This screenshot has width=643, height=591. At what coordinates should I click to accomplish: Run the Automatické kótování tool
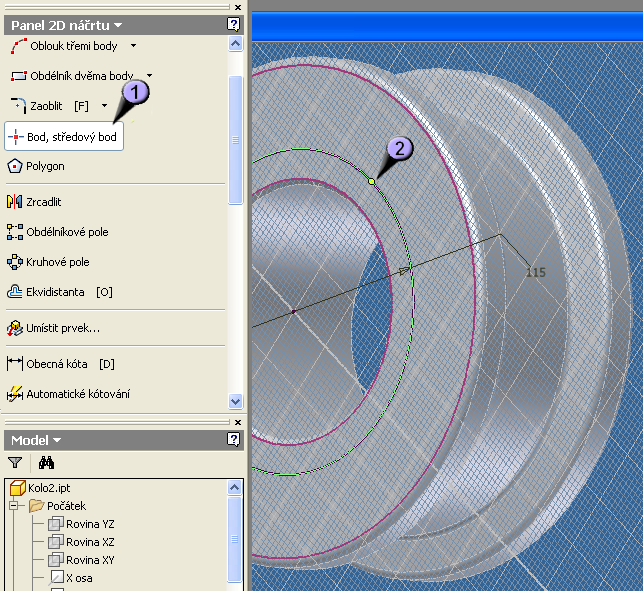[77, 394]
